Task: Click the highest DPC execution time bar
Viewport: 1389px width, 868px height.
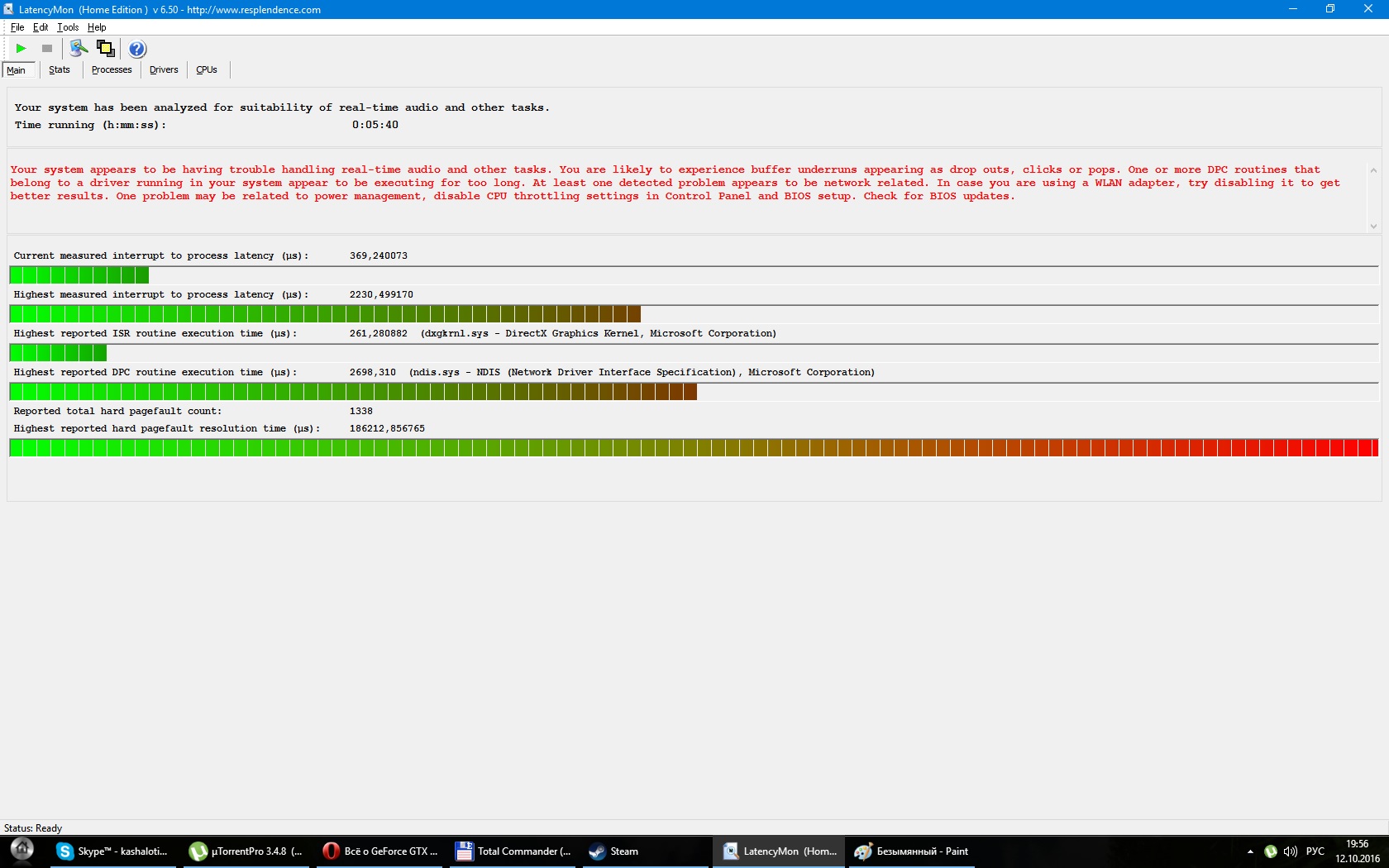Action: click(x=694, y=392)
